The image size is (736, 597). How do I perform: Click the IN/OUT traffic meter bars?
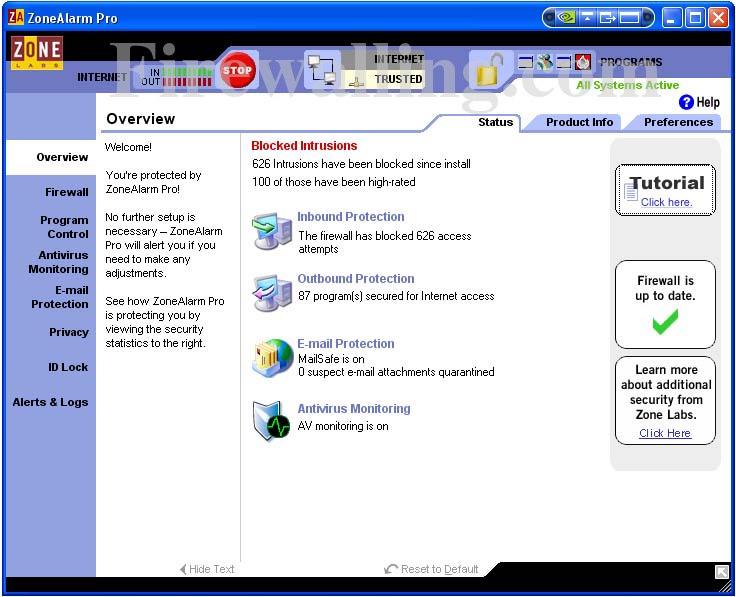point(187,77)
